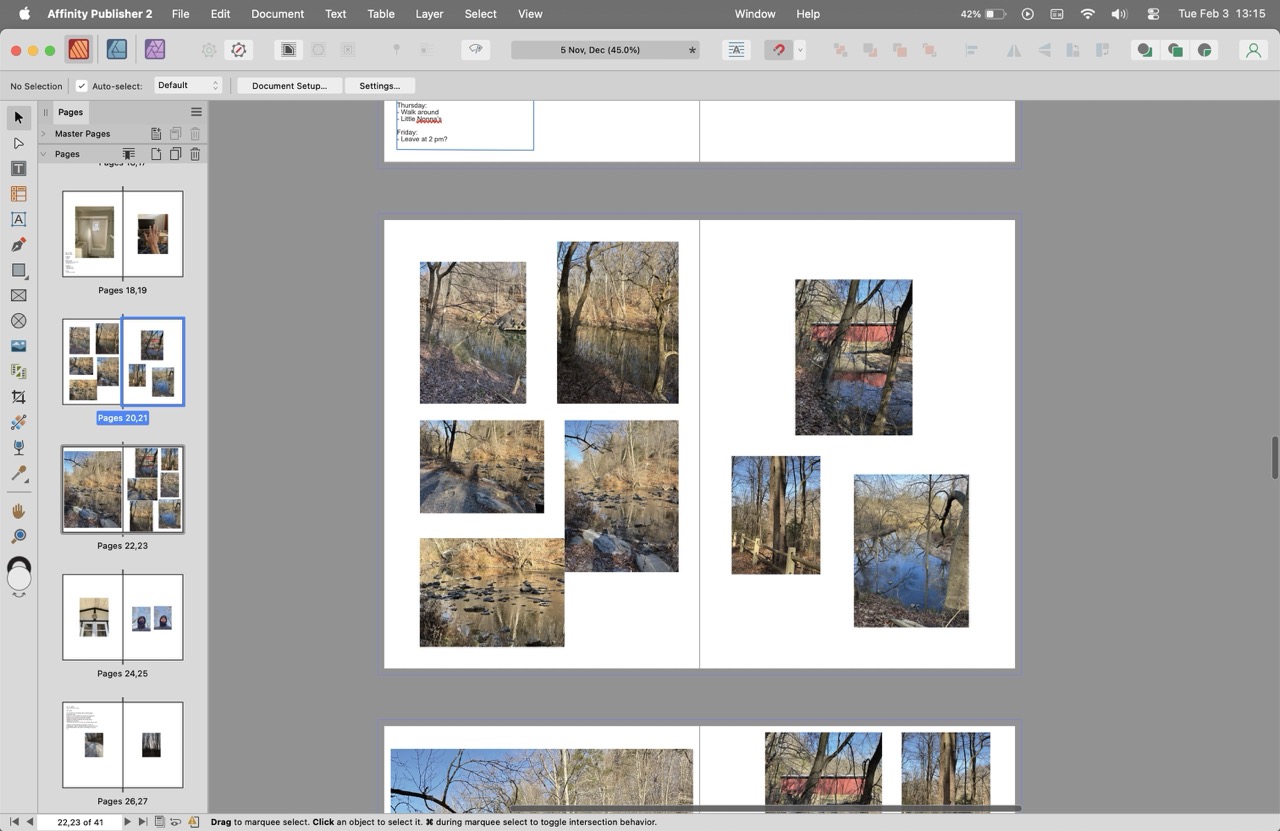Click the horizontal scrollbar at bottom
This screenshot has width=1280, height=831.
pyautogui.click(x=765, y=808)
